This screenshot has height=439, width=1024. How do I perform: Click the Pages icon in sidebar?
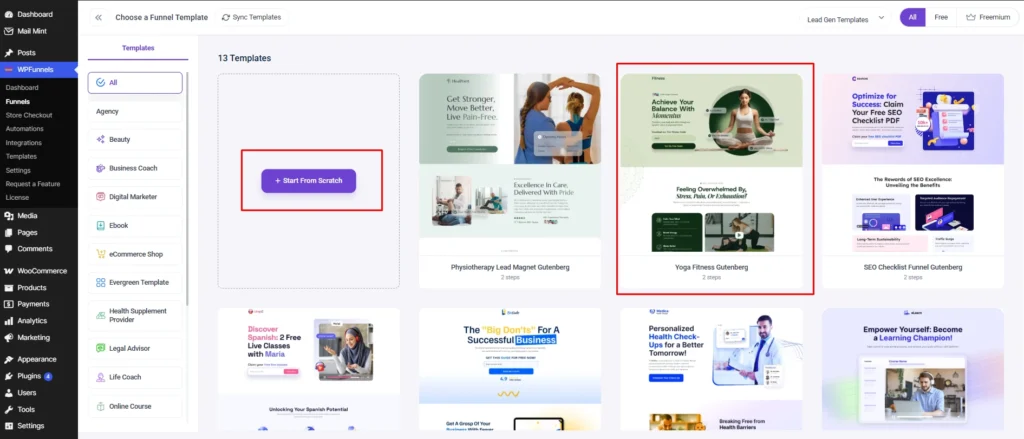pos(8,233)
